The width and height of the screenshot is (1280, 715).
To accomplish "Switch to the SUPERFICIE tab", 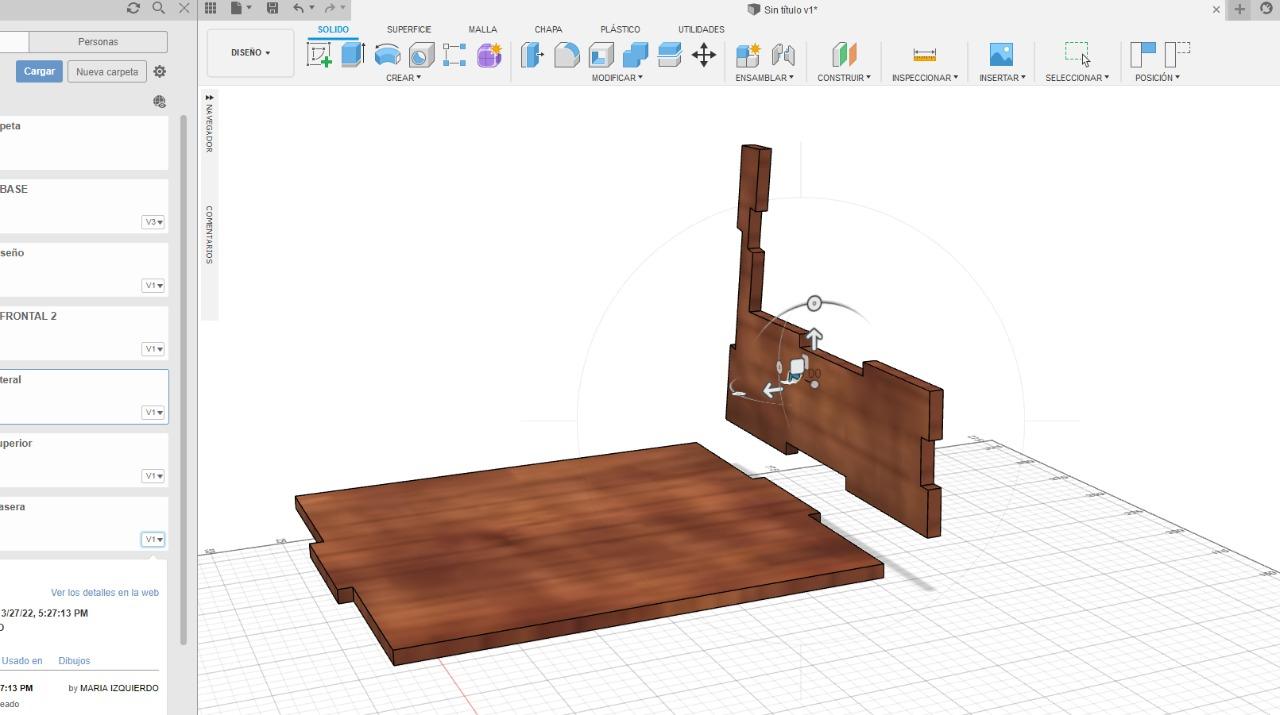I will point(409,29).
